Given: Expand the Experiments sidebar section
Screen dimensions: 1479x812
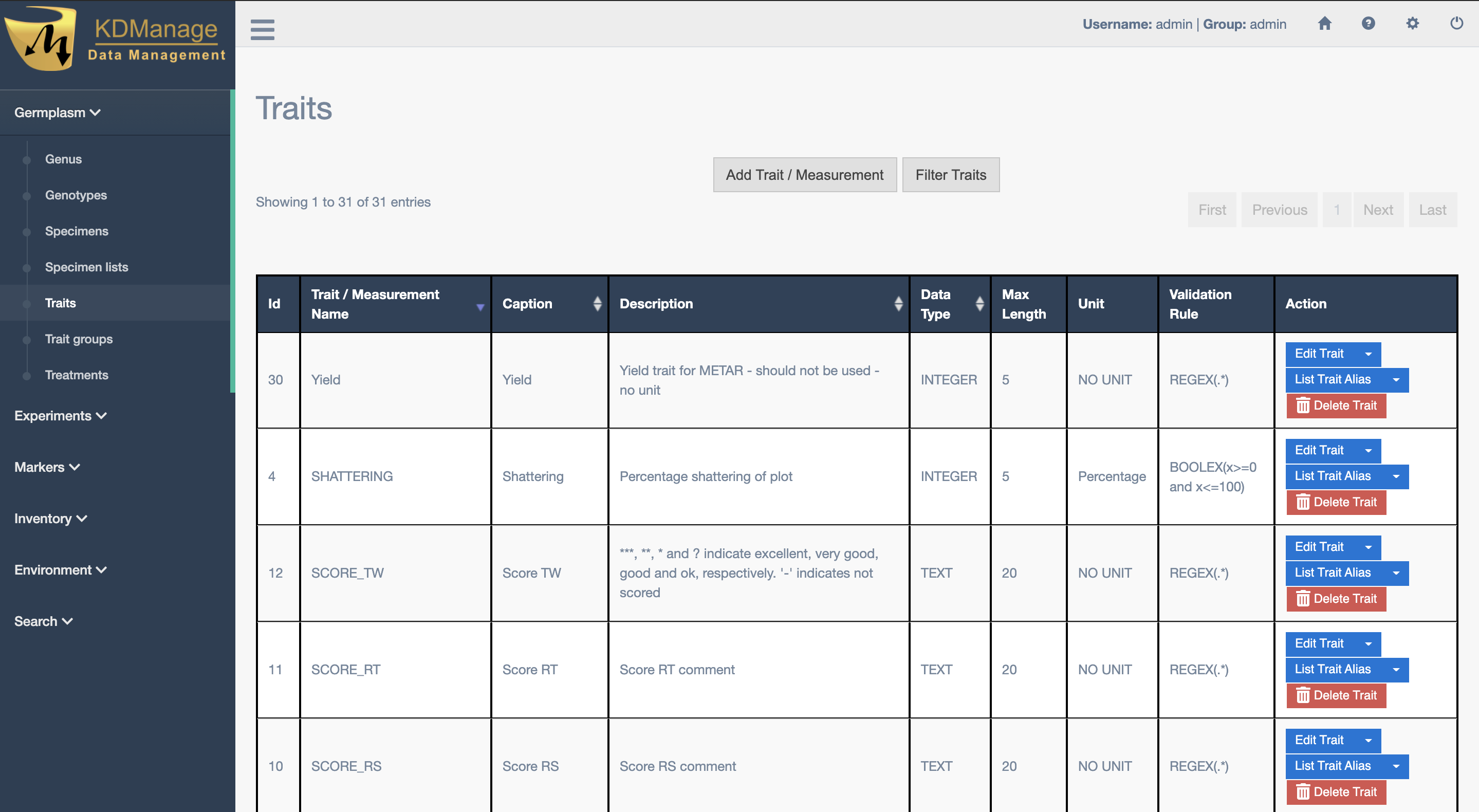Looking at the screenshot, I should click(60, 415).
